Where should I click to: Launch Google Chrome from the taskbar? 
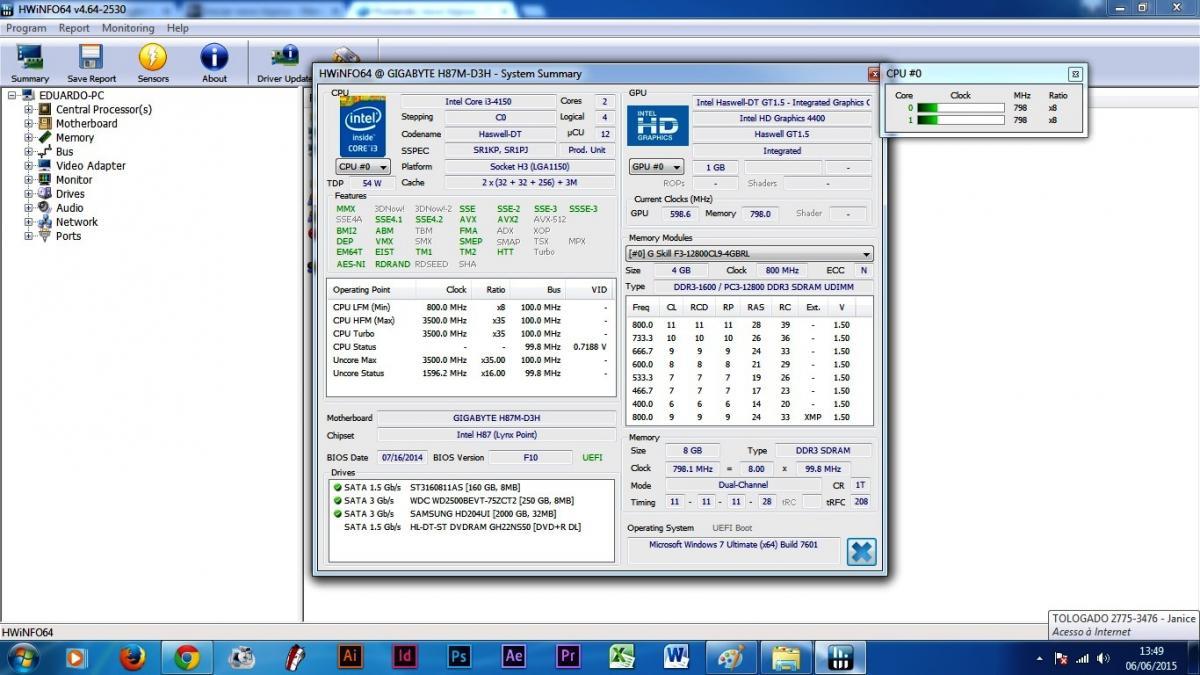tap(186, 657)
